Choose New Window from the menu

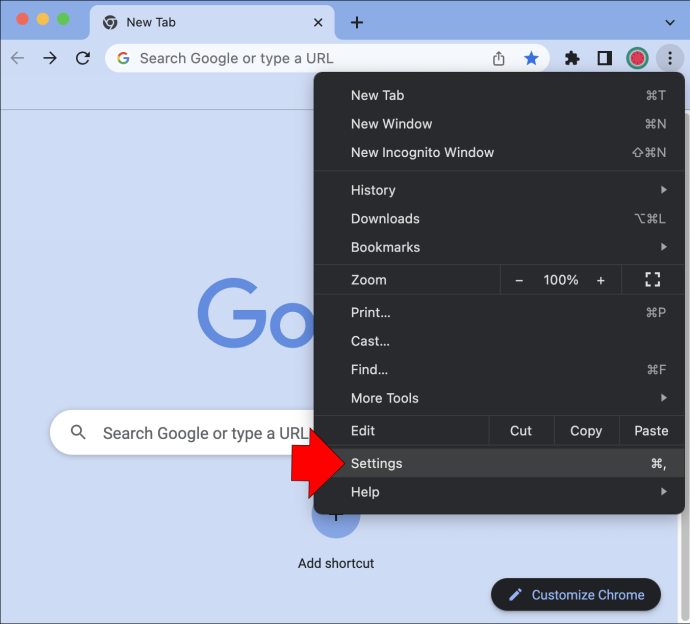(499, 124)
